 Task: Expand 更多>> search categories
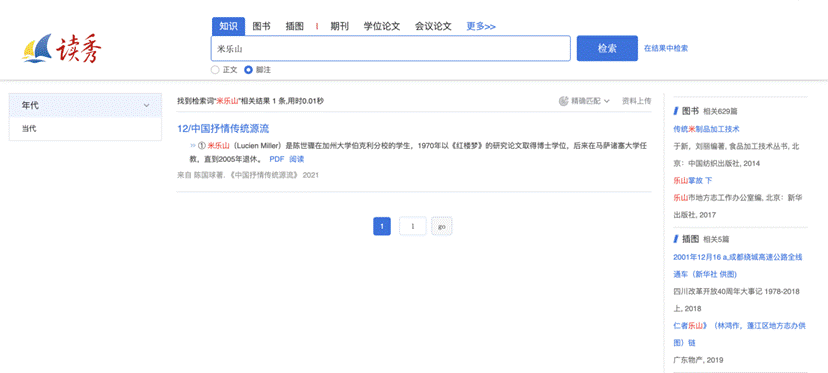(481, 26)
